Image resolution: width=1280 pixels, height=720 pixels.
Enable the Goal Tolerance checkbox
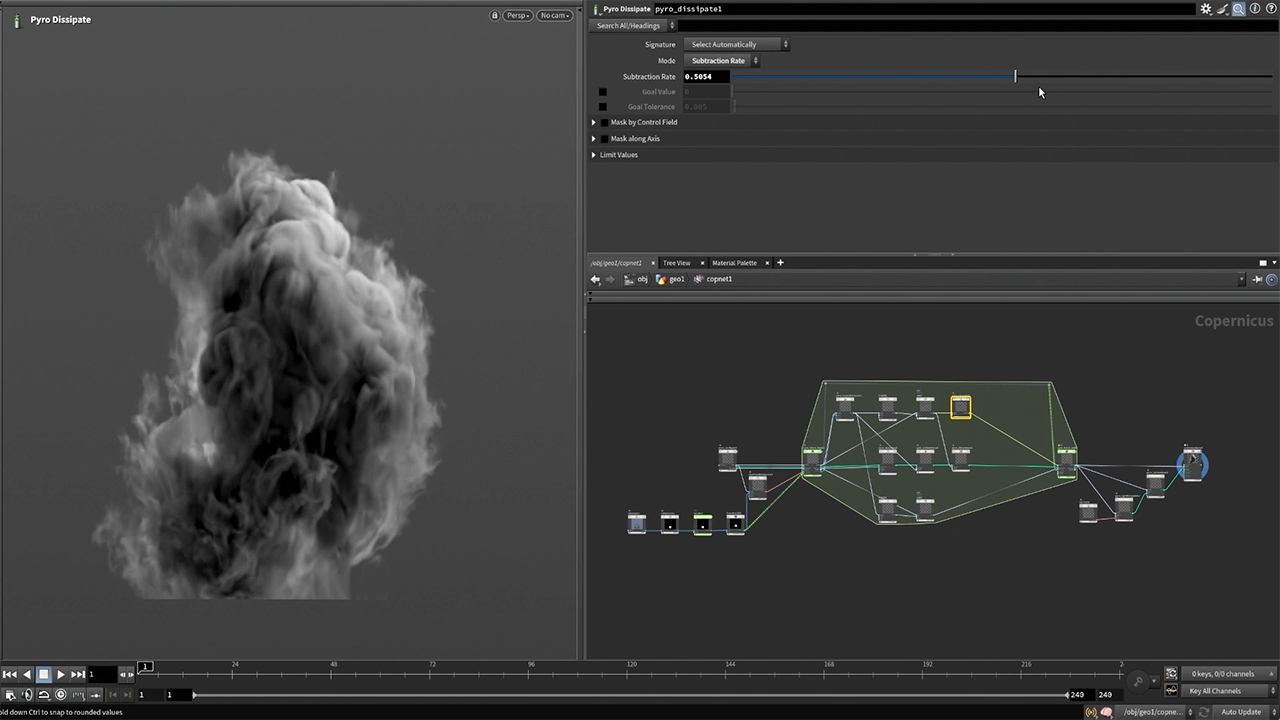click(602, 107)
